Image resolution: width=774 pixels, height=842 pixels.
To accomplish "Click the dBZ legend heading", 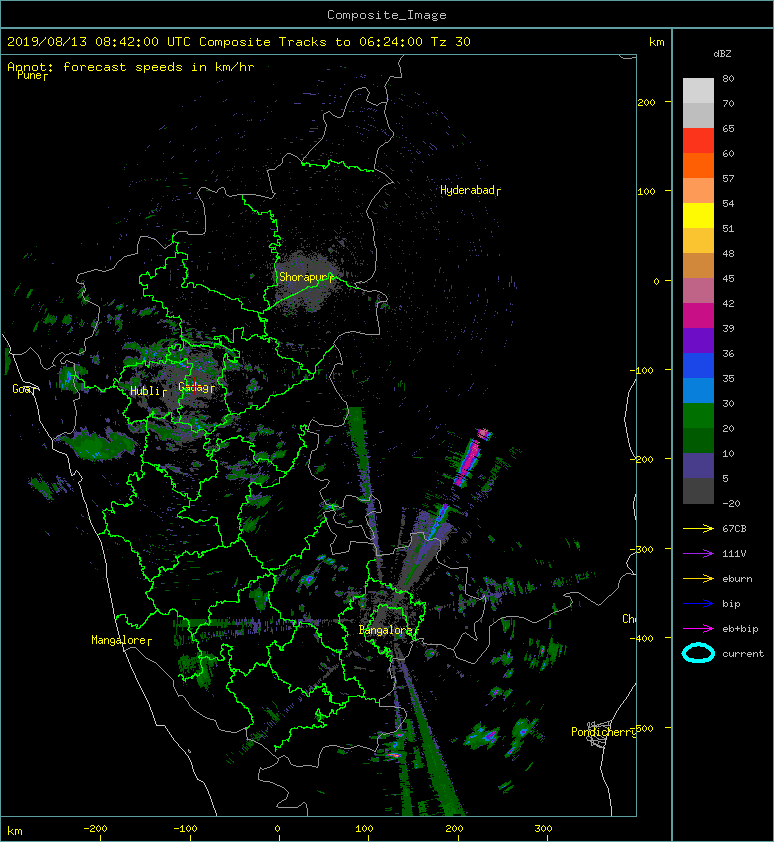I will [x=722, y=54].
